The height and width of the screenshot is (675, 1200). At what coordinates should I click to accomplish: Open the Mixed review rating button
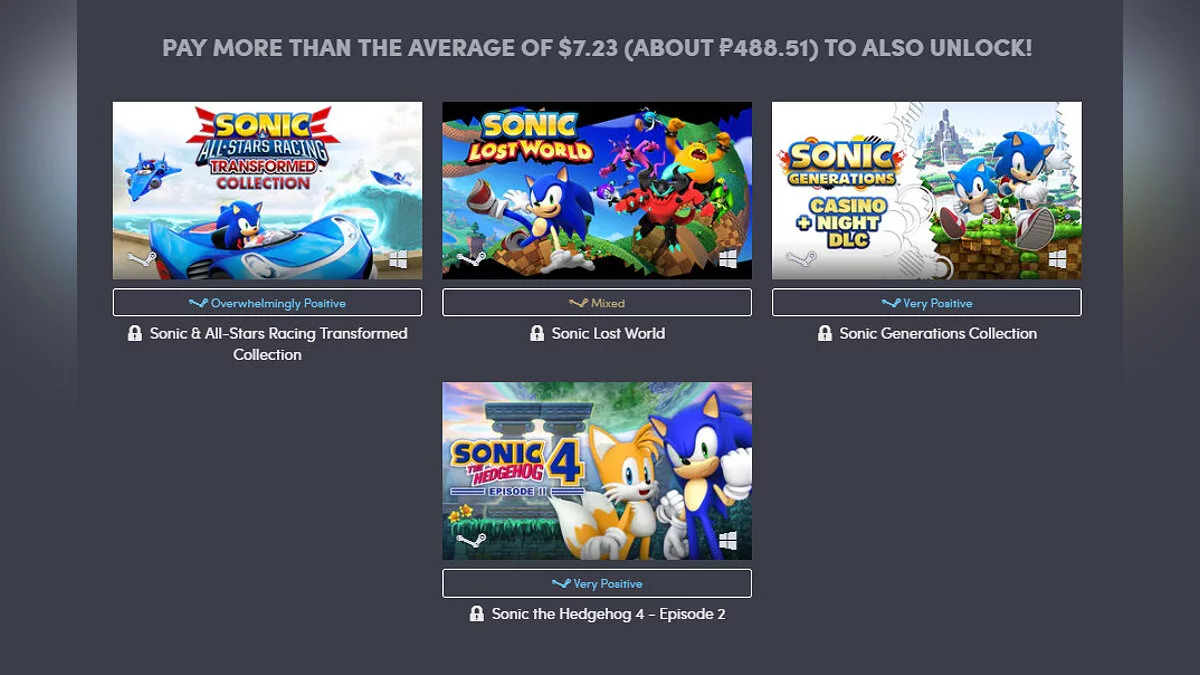pos(597,303)
